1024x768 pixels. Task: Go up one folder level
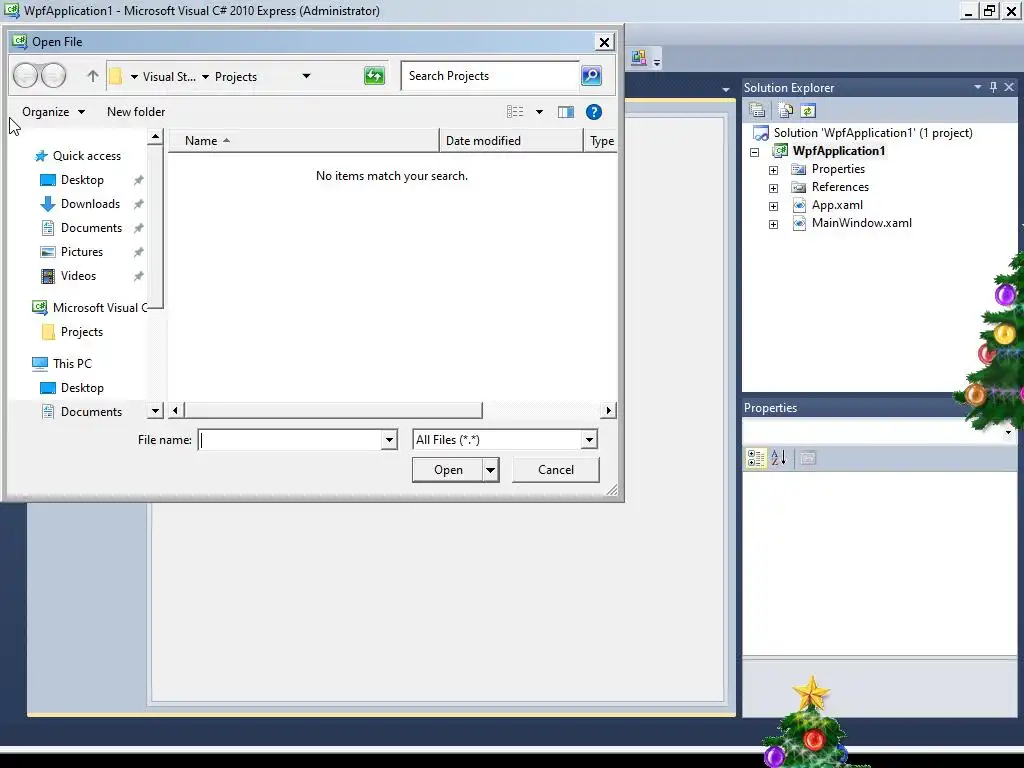point(93,76)
